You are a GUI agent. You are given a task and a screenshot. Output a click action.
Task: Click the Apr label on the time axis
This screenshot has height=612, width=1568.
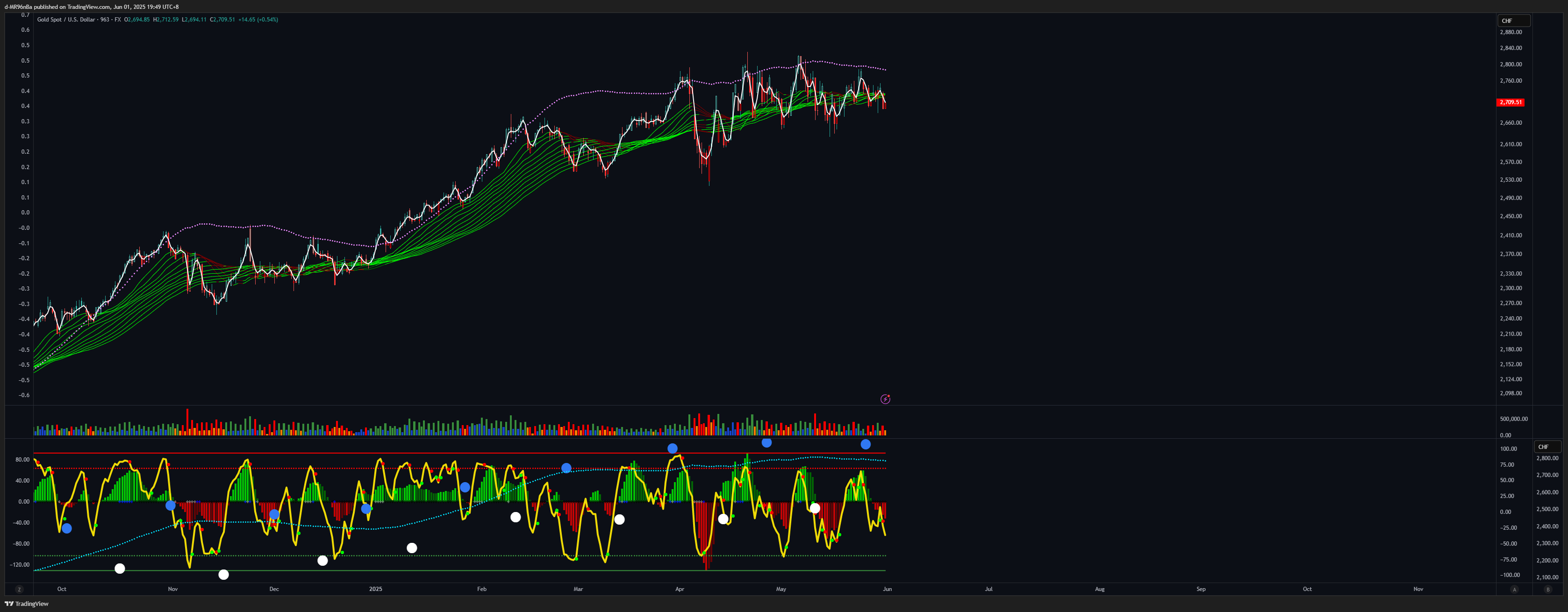point(679,589)
